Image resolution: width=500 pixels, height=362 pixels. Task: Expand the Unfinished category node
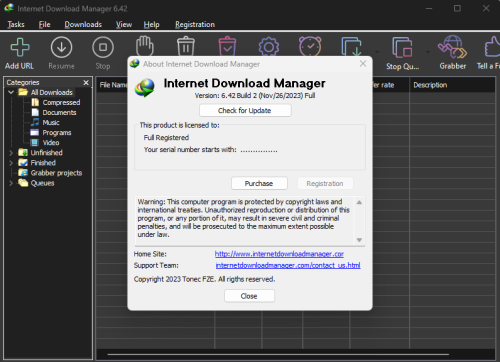tap(11, 153)
